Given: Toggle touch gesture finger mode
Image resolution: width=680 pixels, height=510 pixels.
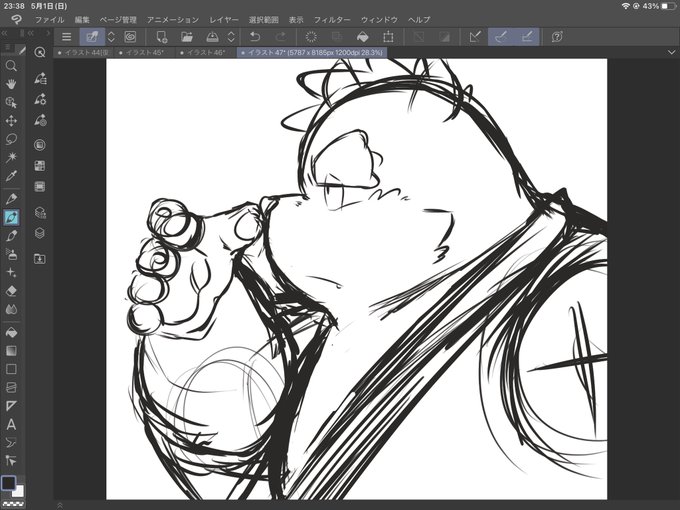Looking at the screenshot, I should click(x=92, y=37).
